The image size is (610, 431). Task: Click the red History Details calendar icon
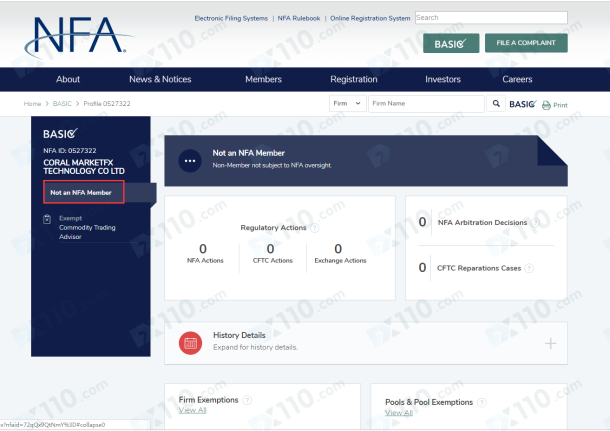(x=190, y=343)
